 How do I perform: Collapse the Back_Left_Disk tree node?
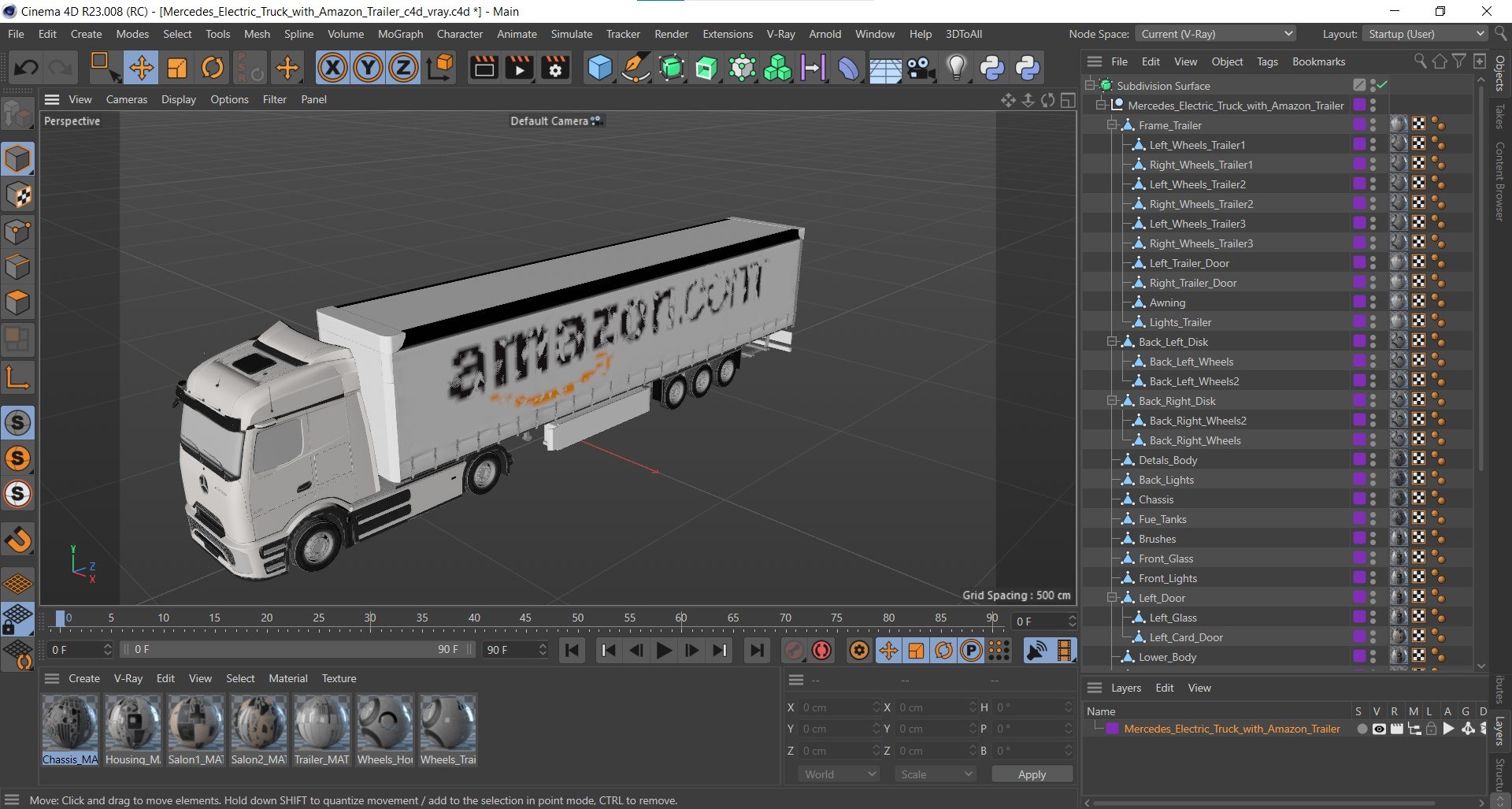point(1112,342)
